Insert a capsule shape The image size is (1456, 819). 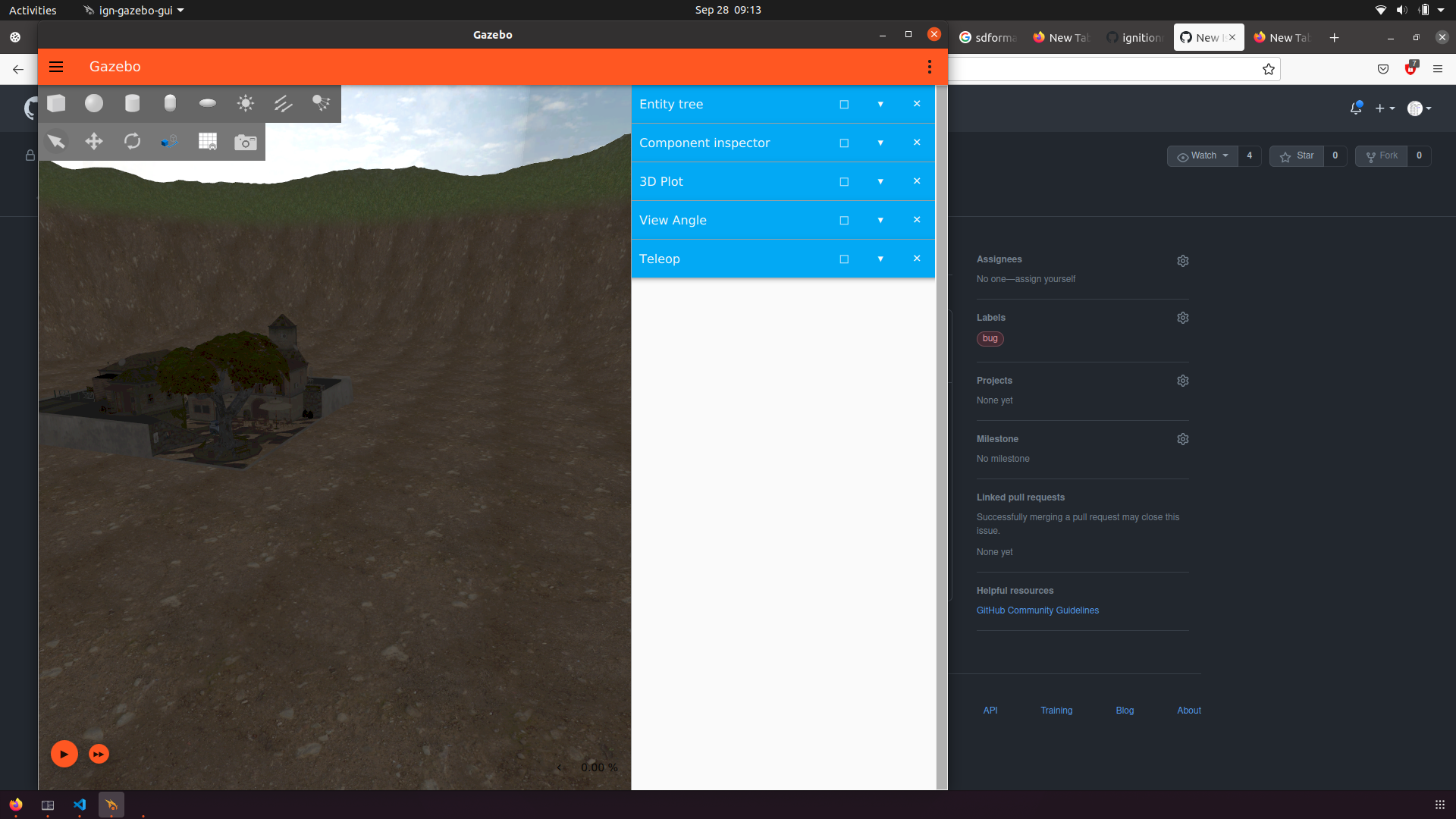[170, 103]
